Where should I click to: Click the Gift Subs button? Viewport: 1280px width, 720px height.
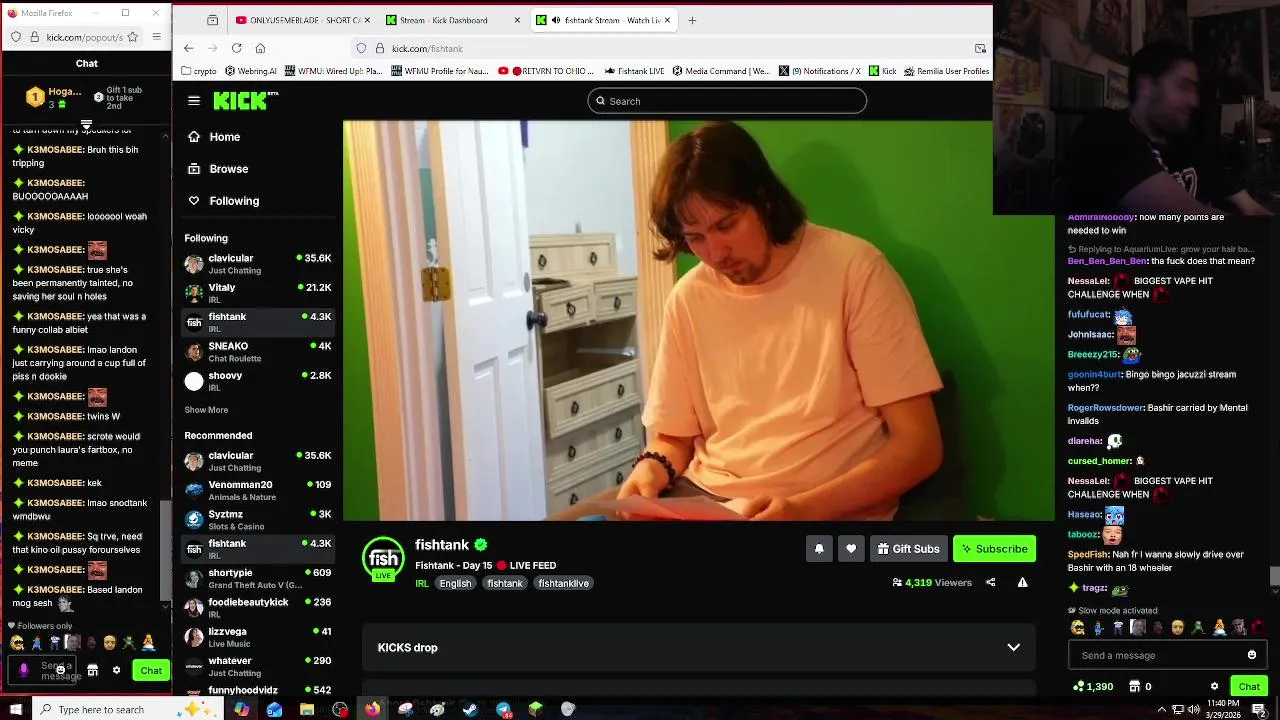pyautogui.click(x=908, y=548)
